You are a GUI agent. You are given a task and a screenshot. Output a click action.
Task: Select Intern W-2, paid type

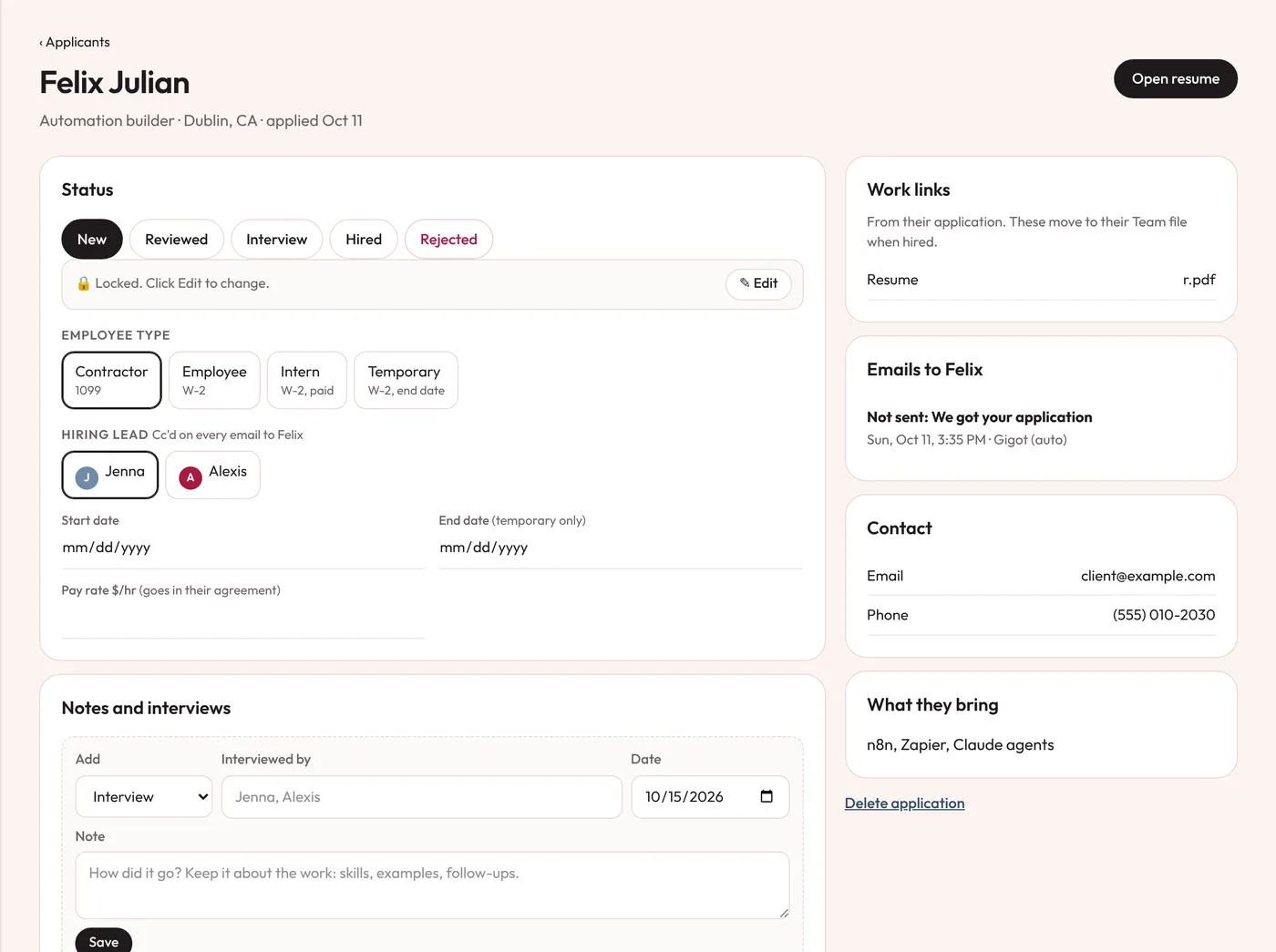(x=307, y=380)
